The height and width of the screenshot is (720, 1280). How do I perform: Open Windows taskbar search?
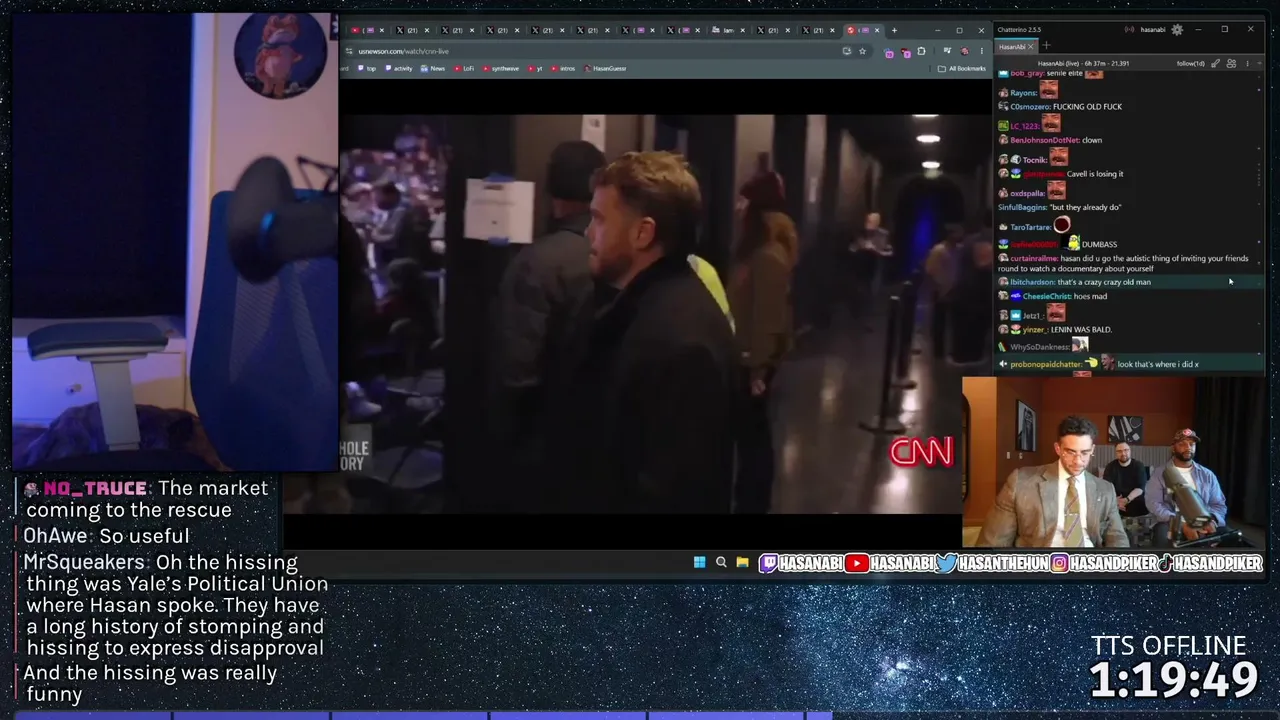coord(721,563)
